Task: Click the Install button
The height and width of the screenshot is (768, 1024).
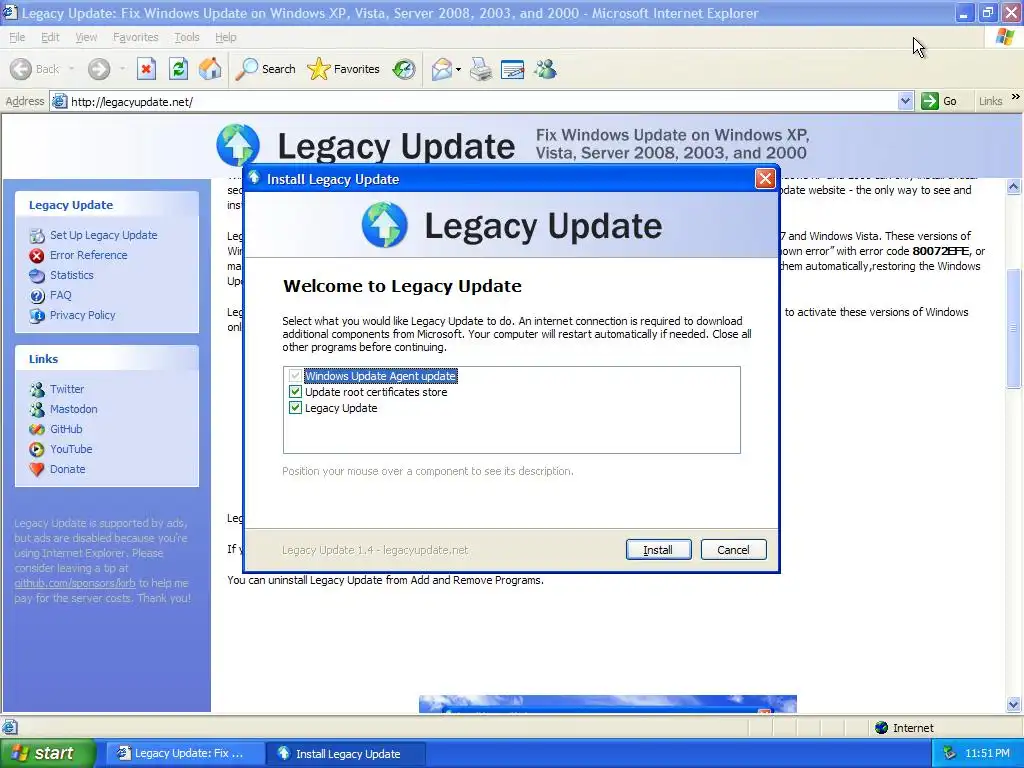Action: tap(658, 550)
